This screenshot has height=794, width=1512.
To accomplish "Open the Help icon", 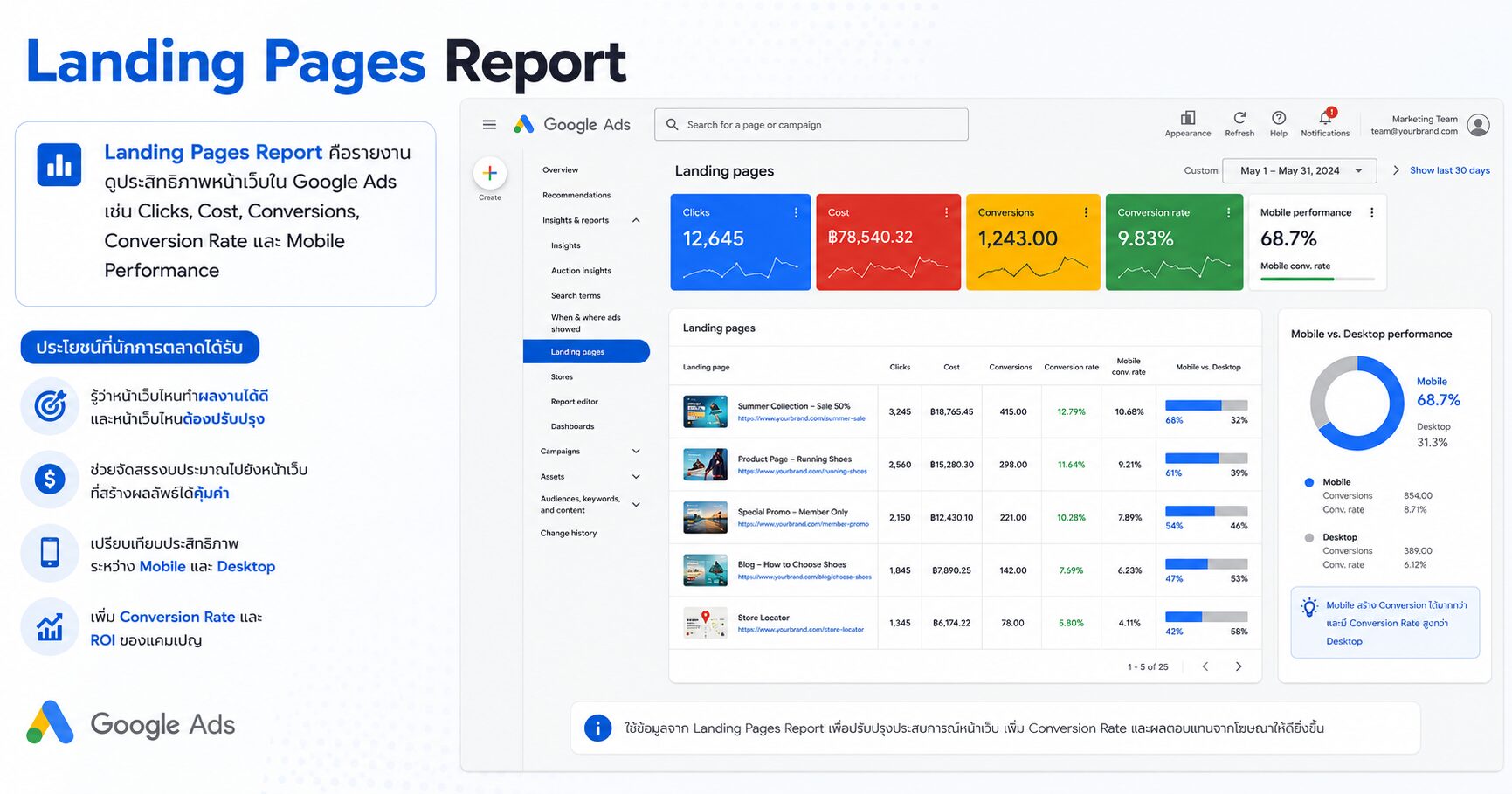I will pos(1278,118).
